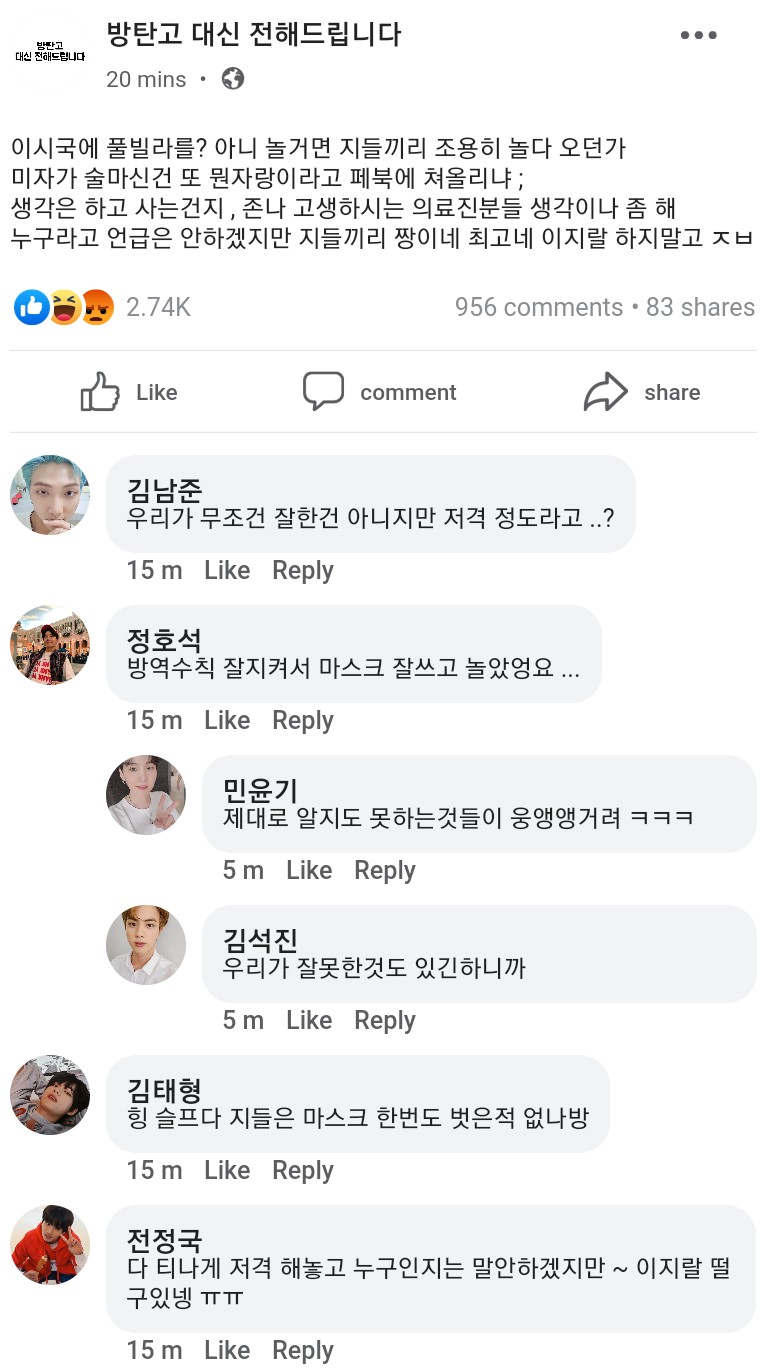Viewport: 771px width, 1372px height.
Task: Open the 2.74K reactions count
Action: coord(158,307)
